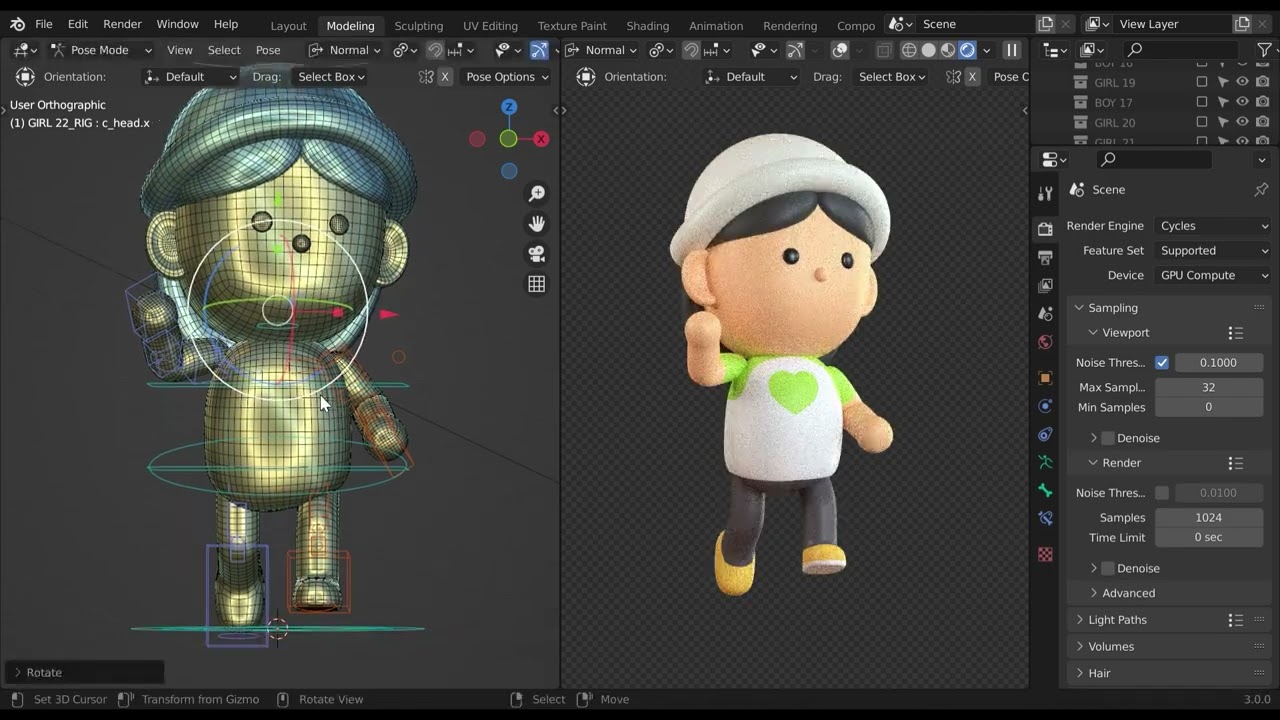Hide BOY 17 collection in viewport
The image size is (1280, 720).
(1242, 102)
